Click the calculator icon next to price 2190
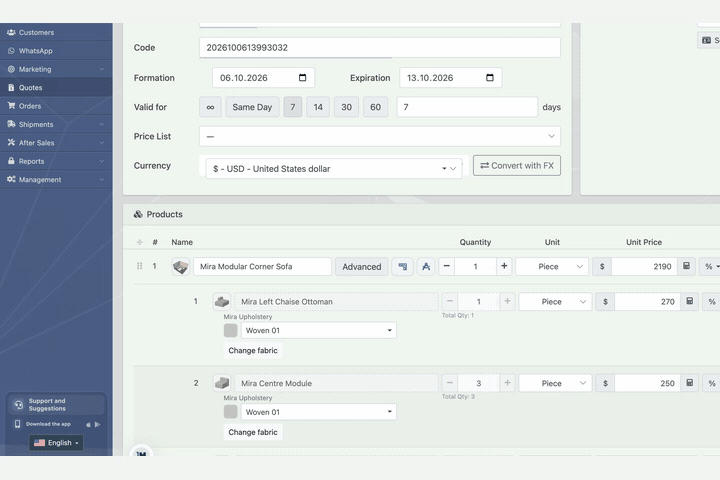 tap(686, 266)
